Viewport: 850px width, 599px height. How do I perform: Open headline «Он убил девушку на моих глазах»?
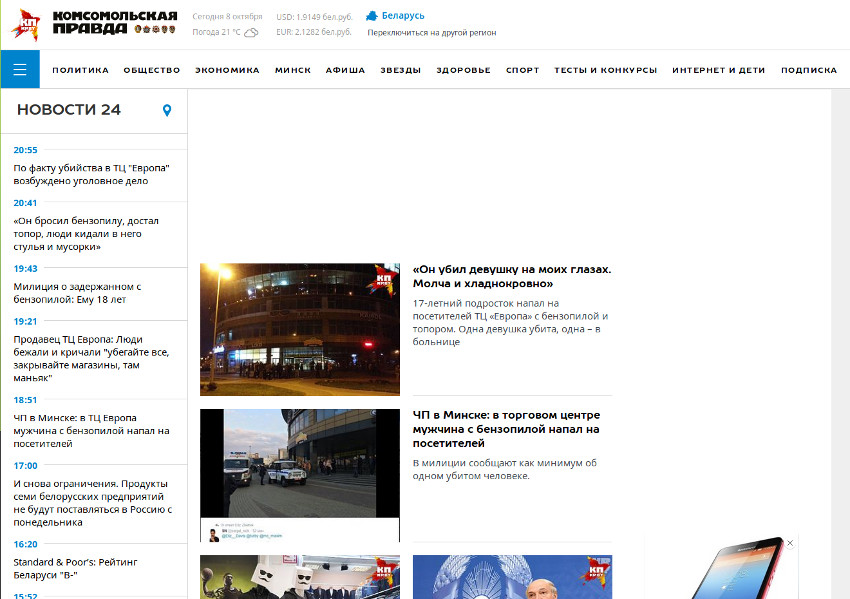[x=511, y=276]
